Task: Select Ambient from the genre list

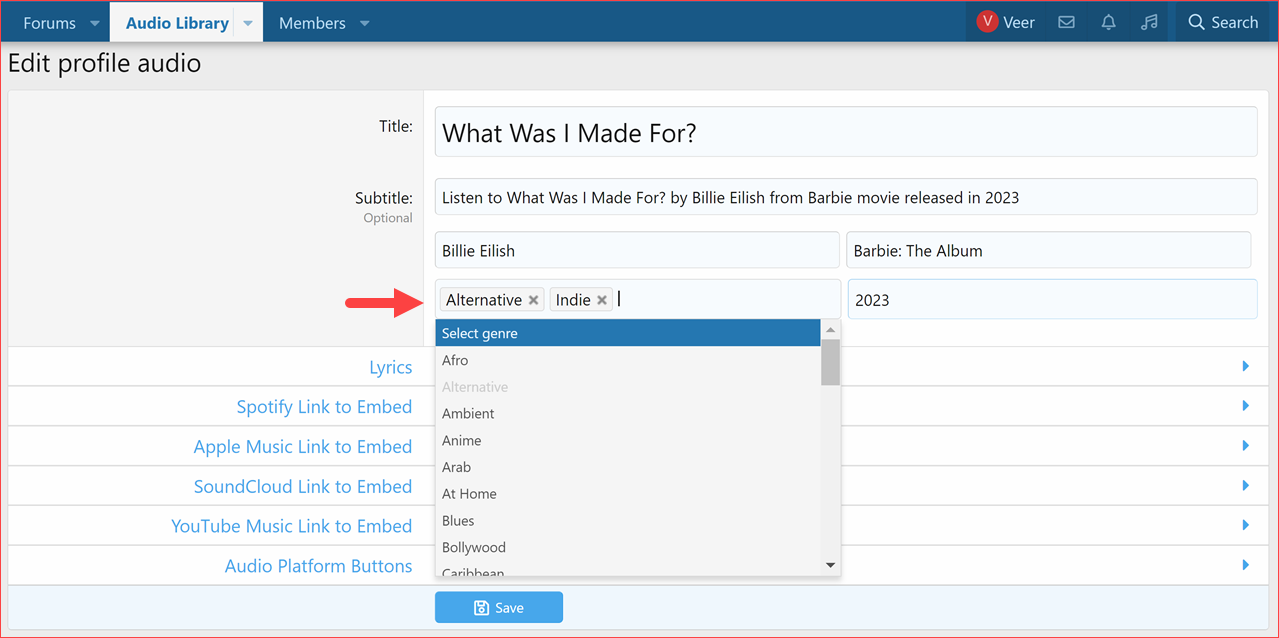Action: click(x=468, y=413)
